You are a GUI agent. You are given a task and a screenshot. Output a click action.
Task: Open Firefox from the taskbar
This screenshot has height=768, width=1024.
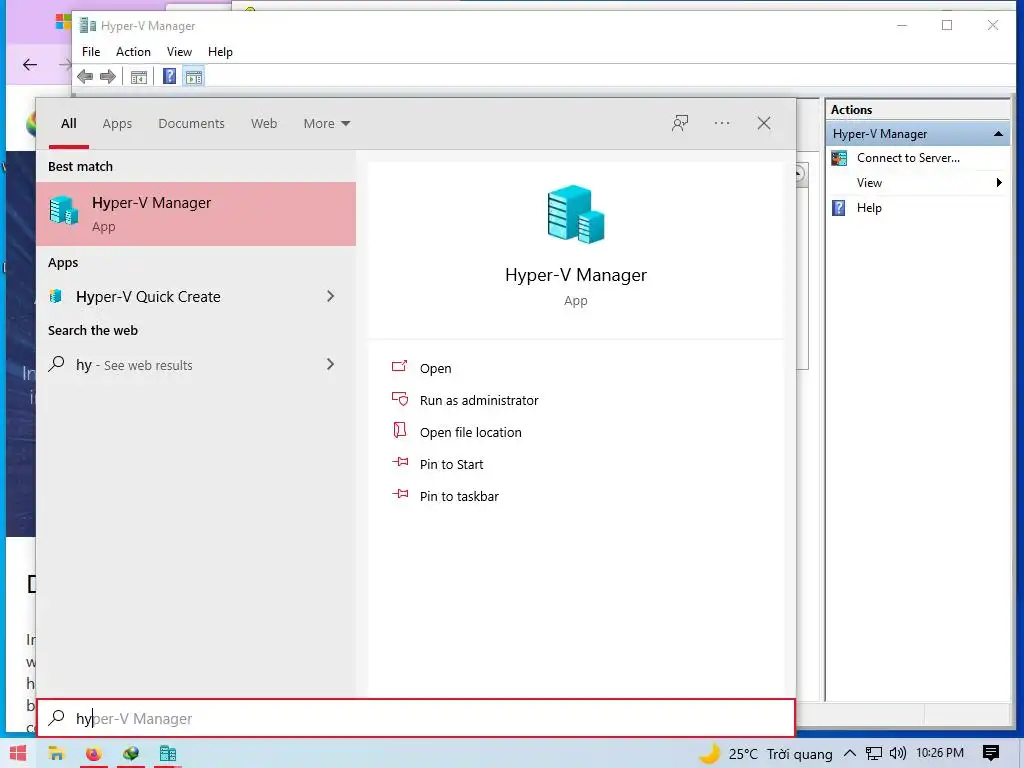tap(93, 754)
